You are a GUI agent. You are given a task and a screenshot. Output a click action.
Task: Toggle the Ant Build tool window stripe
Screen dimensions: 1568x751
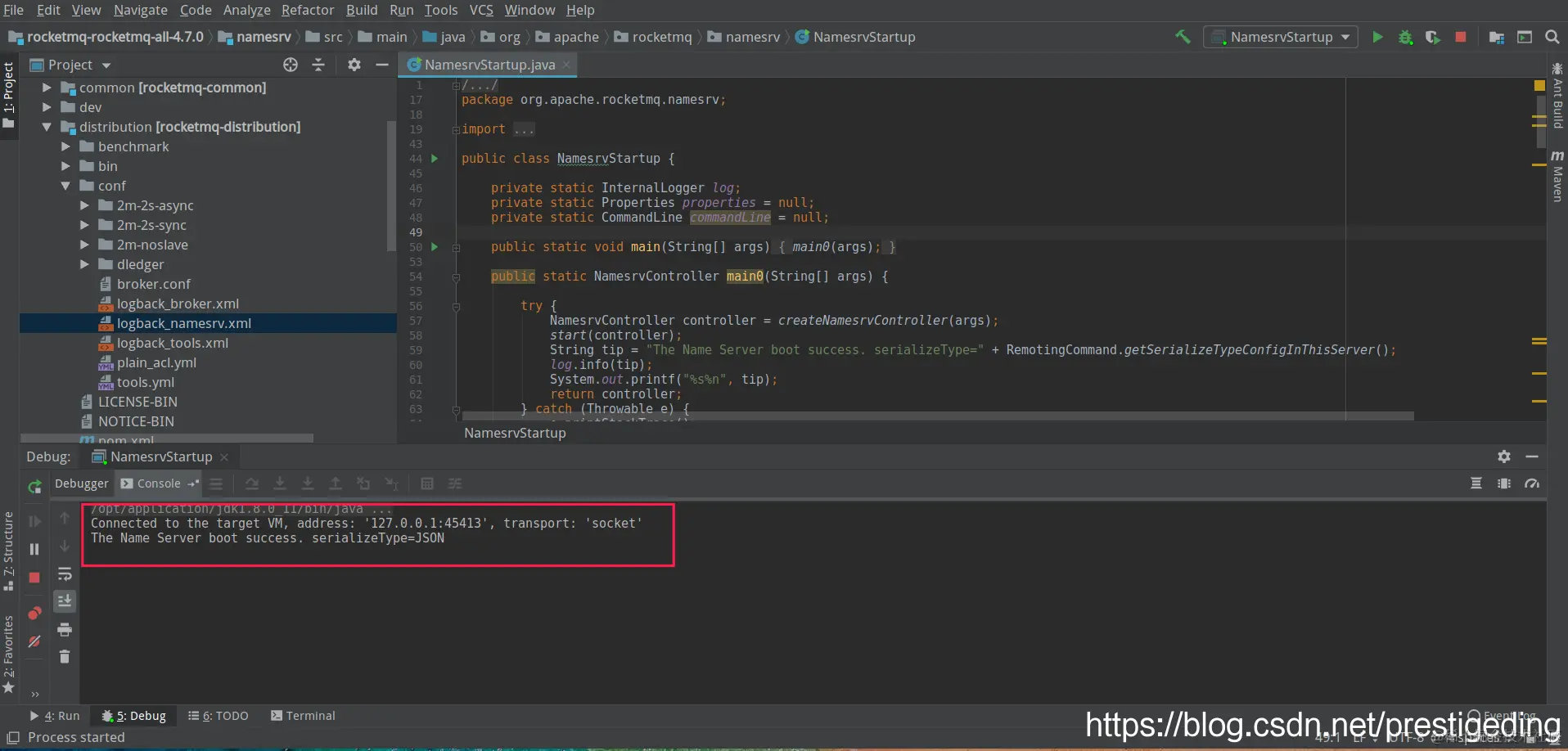point(1557,96)
